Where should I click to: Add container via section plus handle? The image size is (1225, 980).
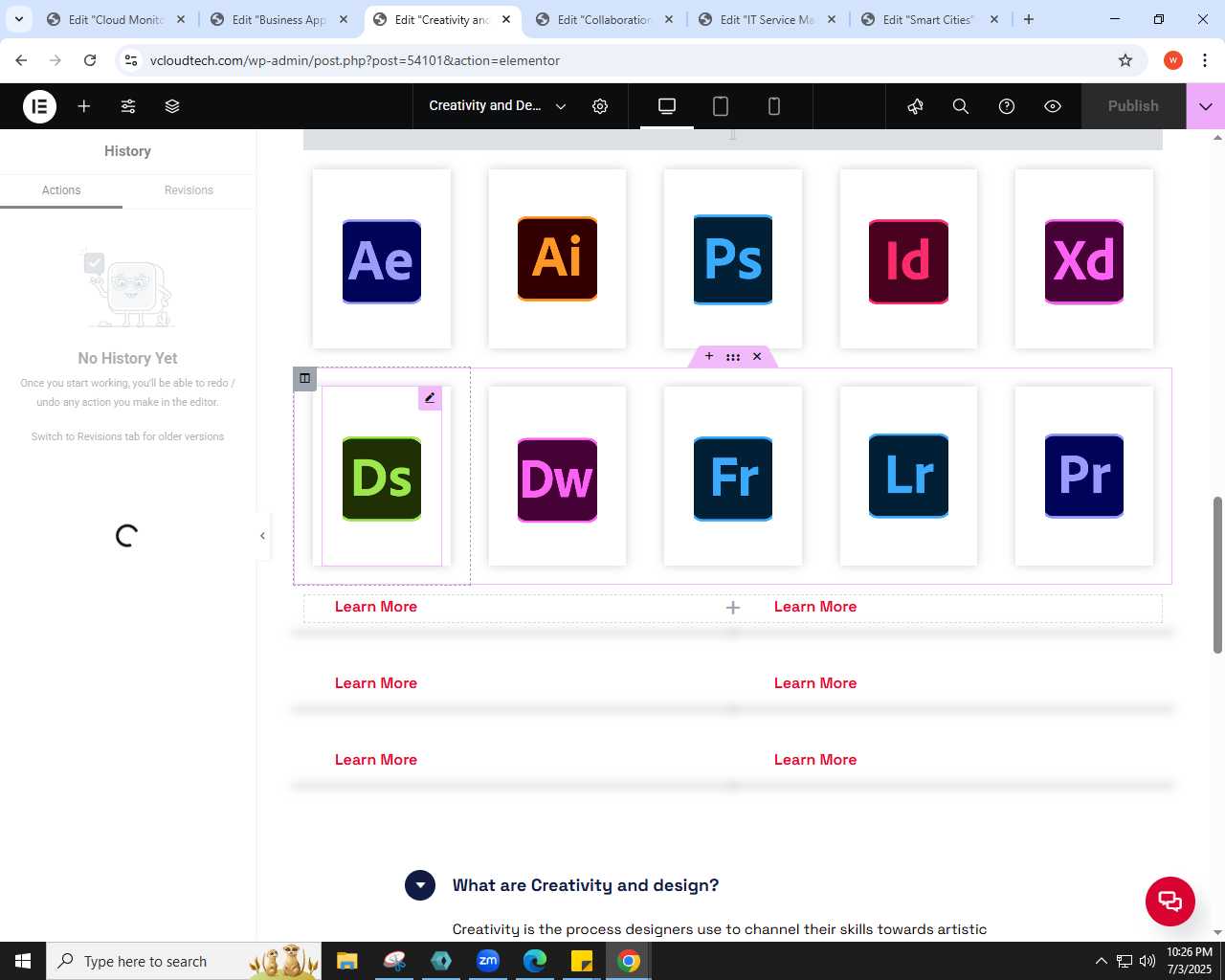(x=709, y=356)
